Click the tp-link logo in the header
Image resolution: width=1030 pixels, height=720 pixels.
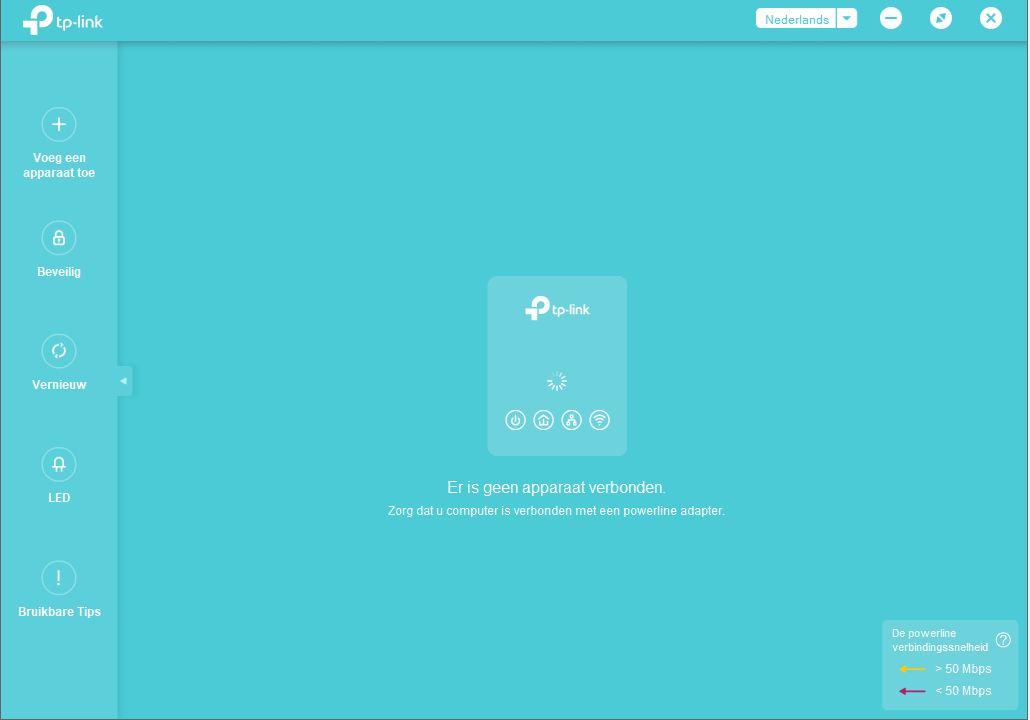(x=62, y=20)
